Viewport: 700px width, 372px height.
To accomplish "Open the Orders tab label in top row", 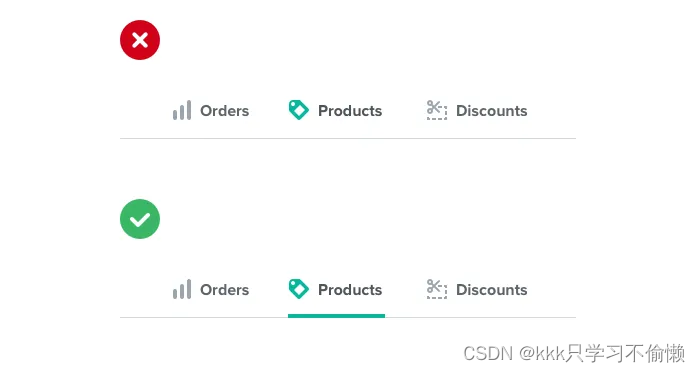I will click(x=225, y=111).
